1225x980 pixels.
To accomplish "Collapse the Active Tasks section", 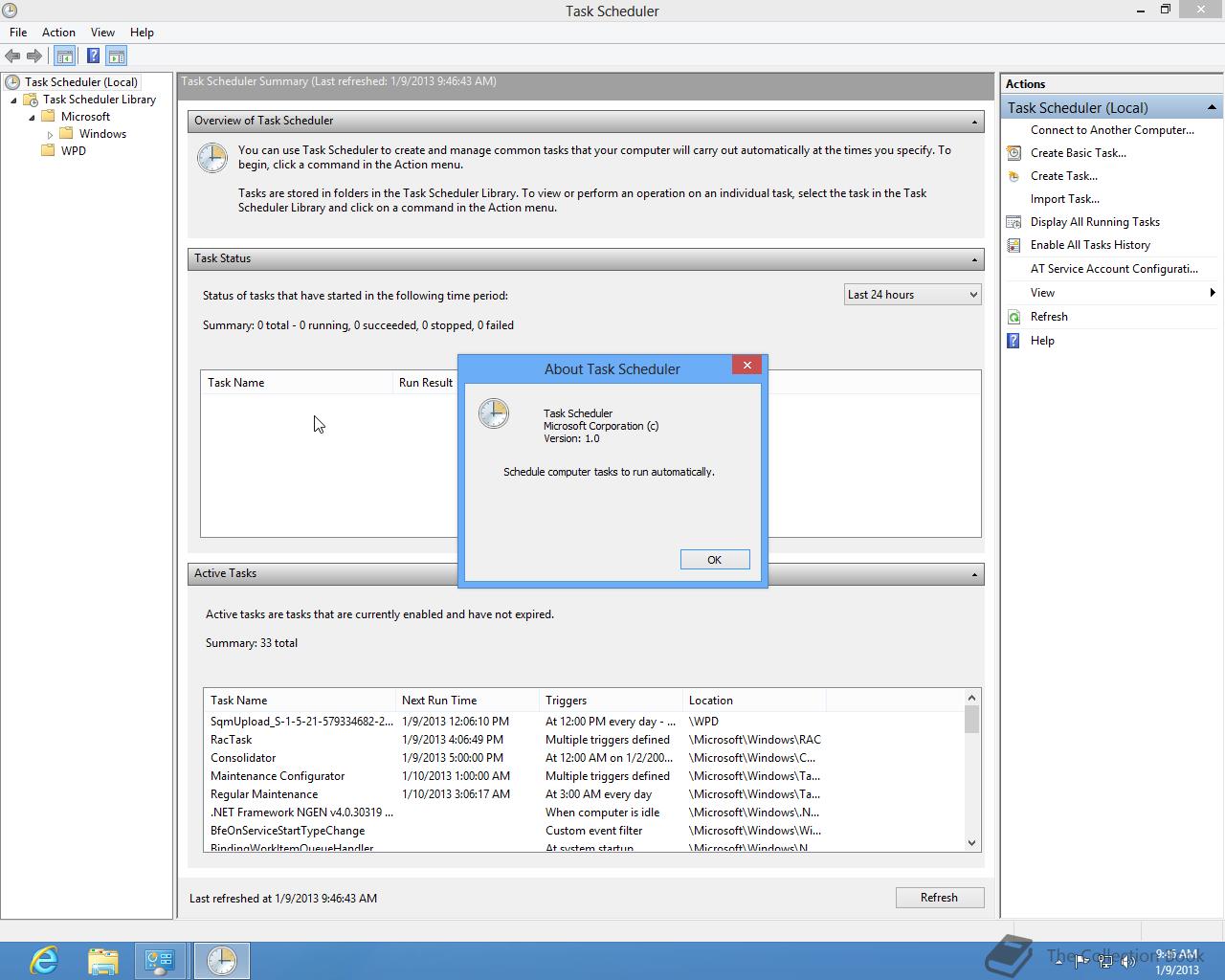I will (974, 574).
